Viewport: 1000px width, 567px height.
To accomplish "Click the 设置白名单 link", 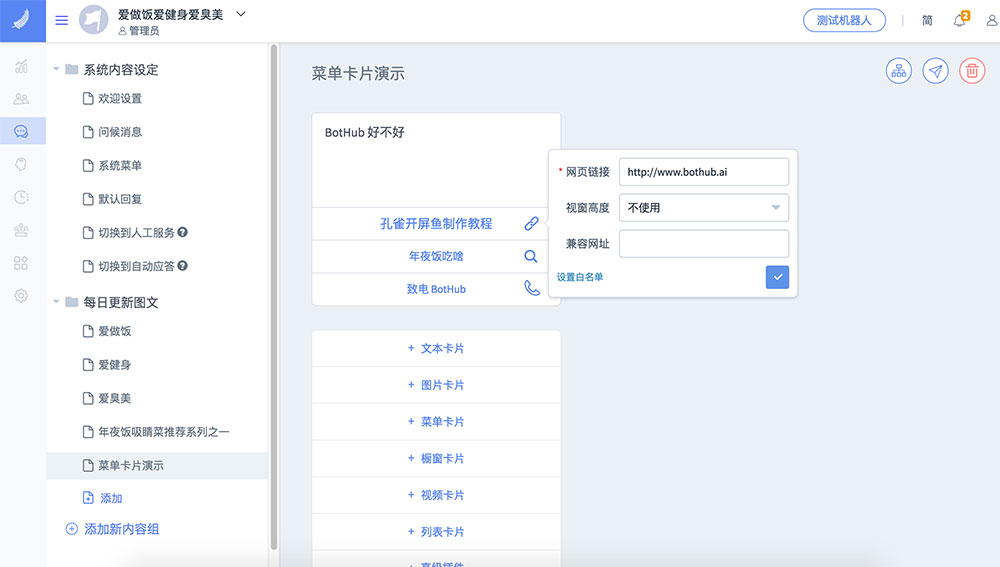I will pos(580,277).
